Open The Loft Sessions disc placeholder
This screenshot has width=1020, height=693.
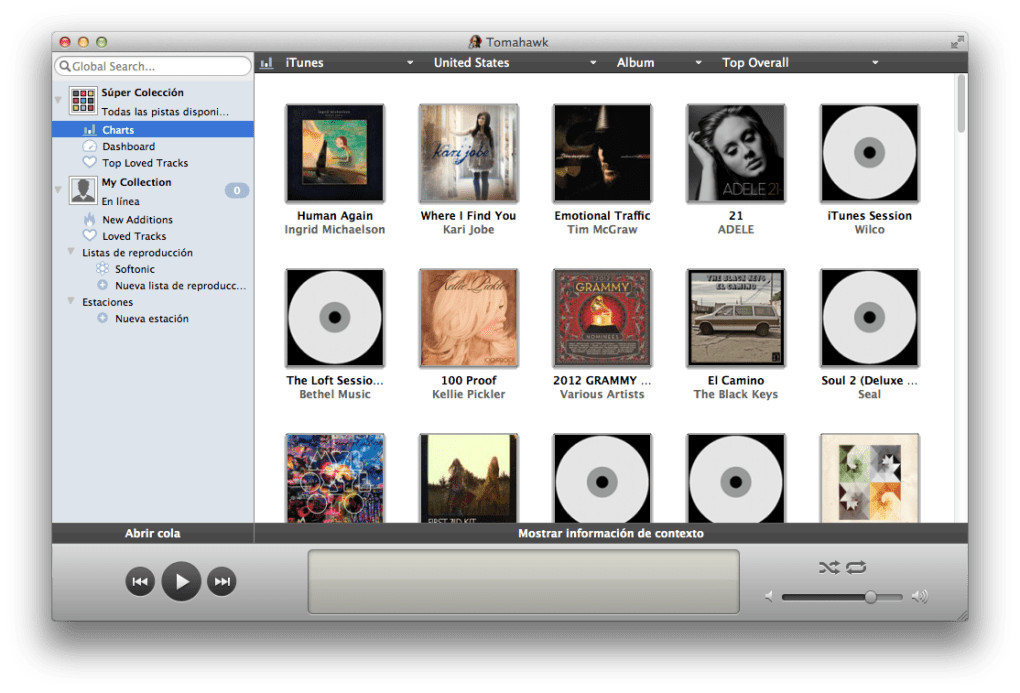pos(335,318)
